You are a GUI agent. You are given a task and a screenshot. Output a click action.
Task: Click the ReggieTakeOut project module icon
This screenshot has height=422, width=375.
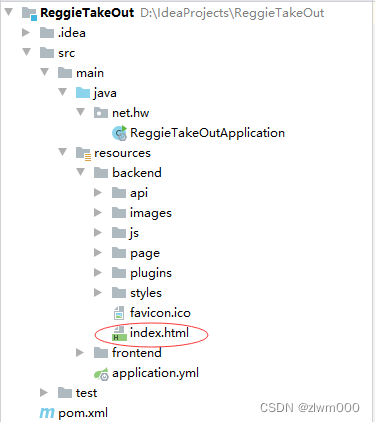(x=29, y=13)
